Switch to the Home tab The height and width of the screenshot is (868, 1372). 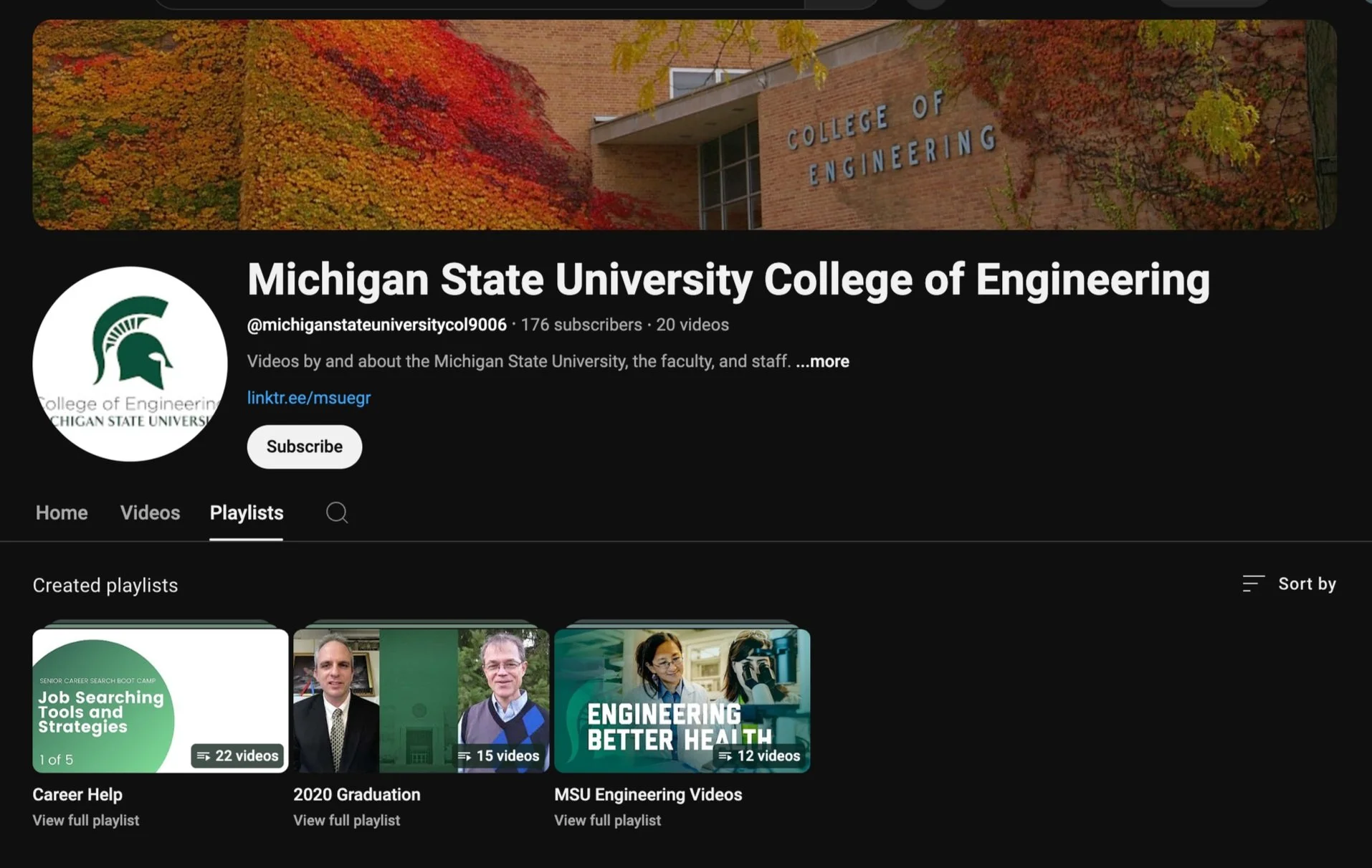[62, 512]
